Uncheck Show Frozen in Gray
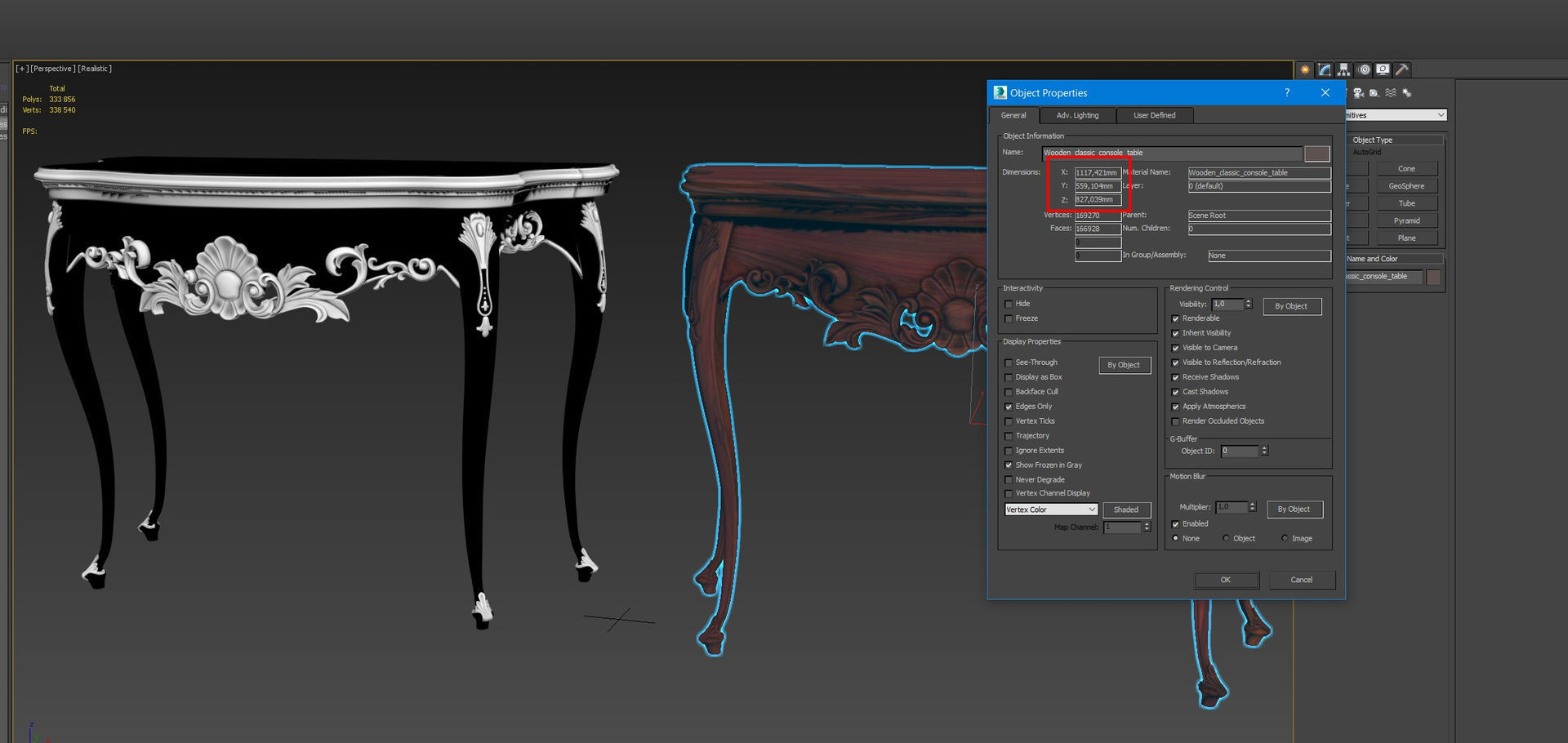The image size is (1568, 743). pyautogui.click(x=1009, y=465)
